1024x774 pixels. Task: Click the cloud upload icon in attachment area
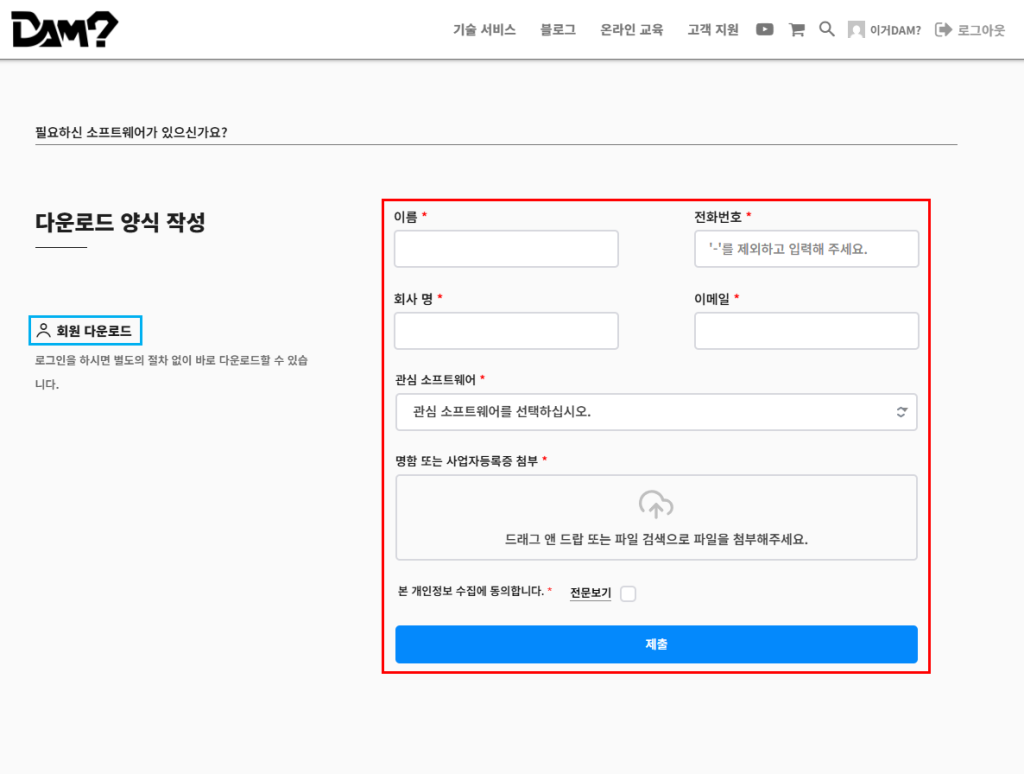(656, 505)
